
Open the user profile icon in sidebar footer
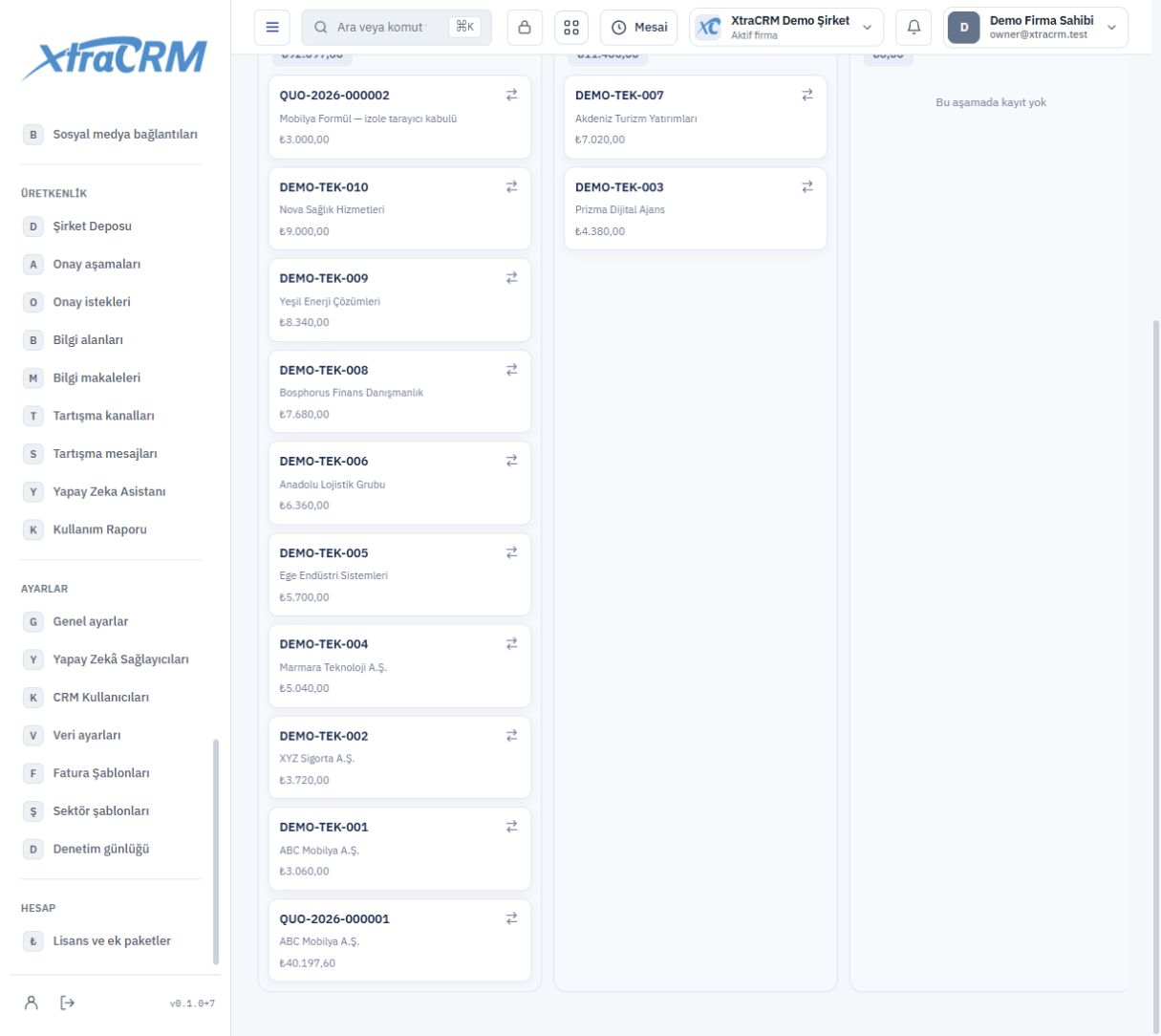click(x=32, y=1003)
